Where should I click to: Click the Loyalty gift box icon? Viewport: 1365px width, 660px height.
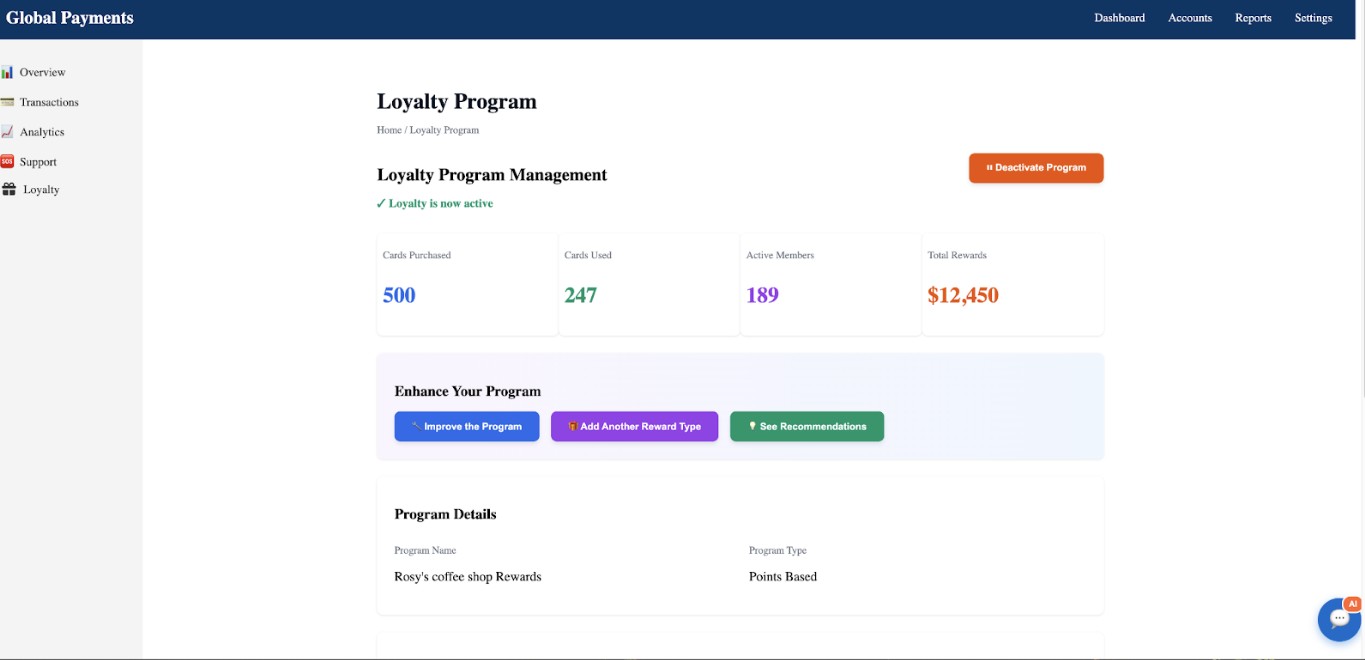coord(9,190)
